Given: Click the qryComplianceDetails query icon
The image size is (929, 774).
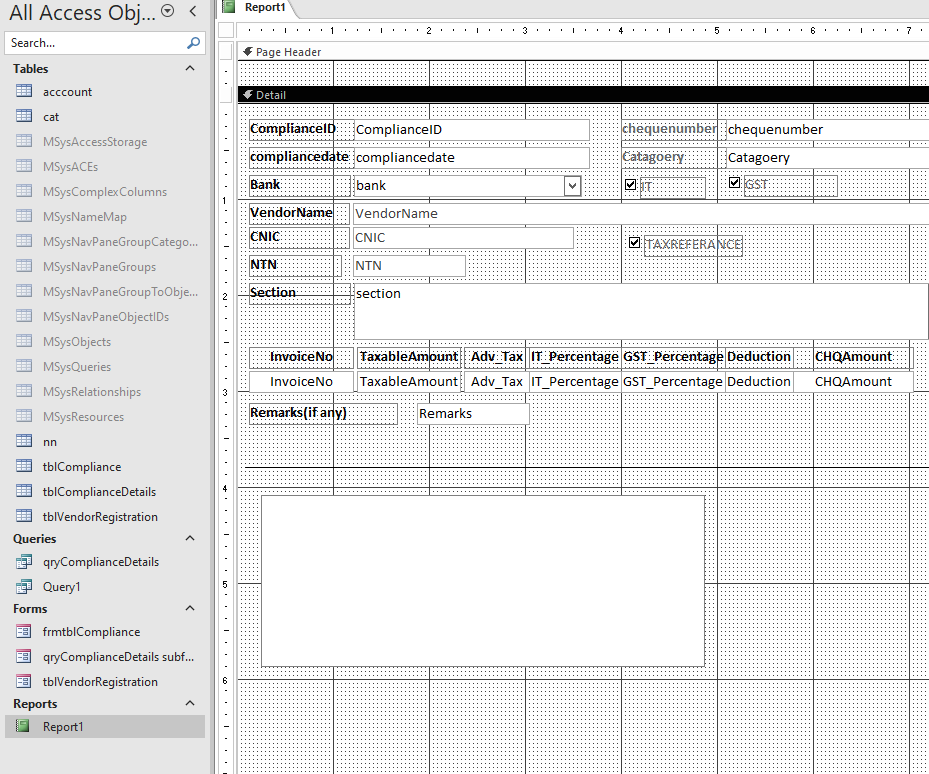Looking at the screenshot, I should (24, 561).
